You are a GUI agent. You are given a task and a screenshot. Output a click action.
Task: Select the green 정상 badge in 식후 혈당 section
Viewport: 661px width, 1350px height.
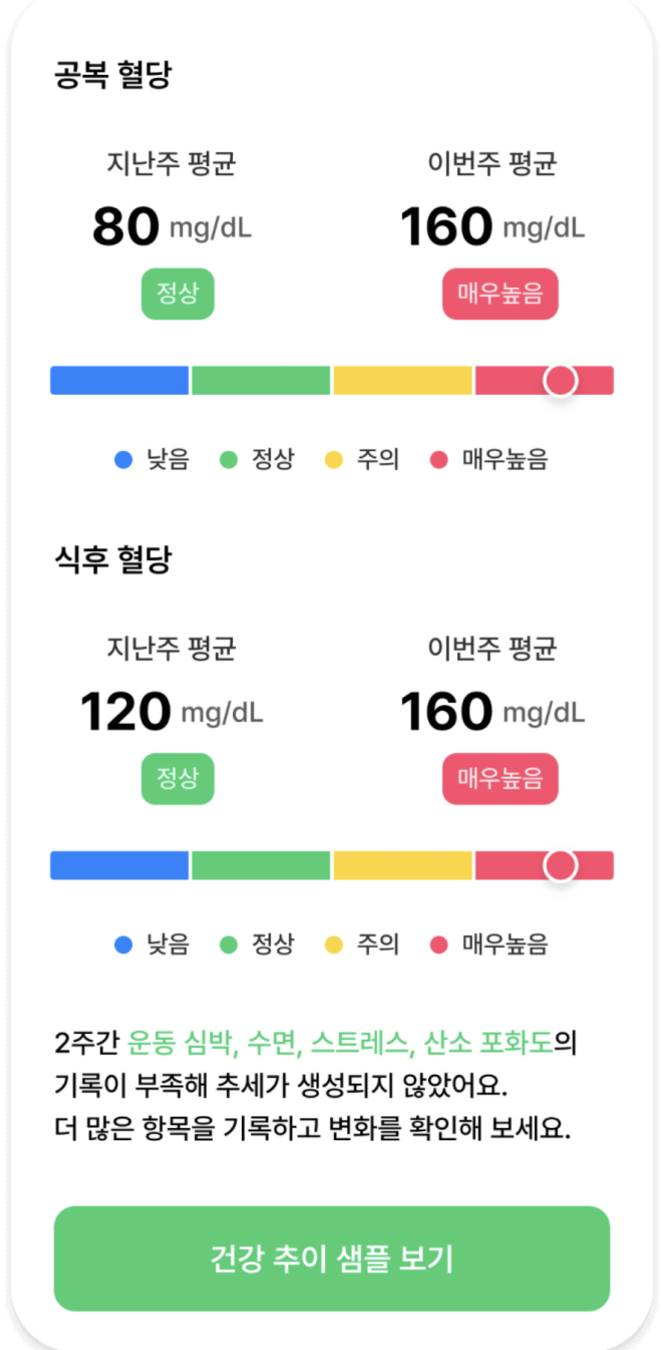177,779
